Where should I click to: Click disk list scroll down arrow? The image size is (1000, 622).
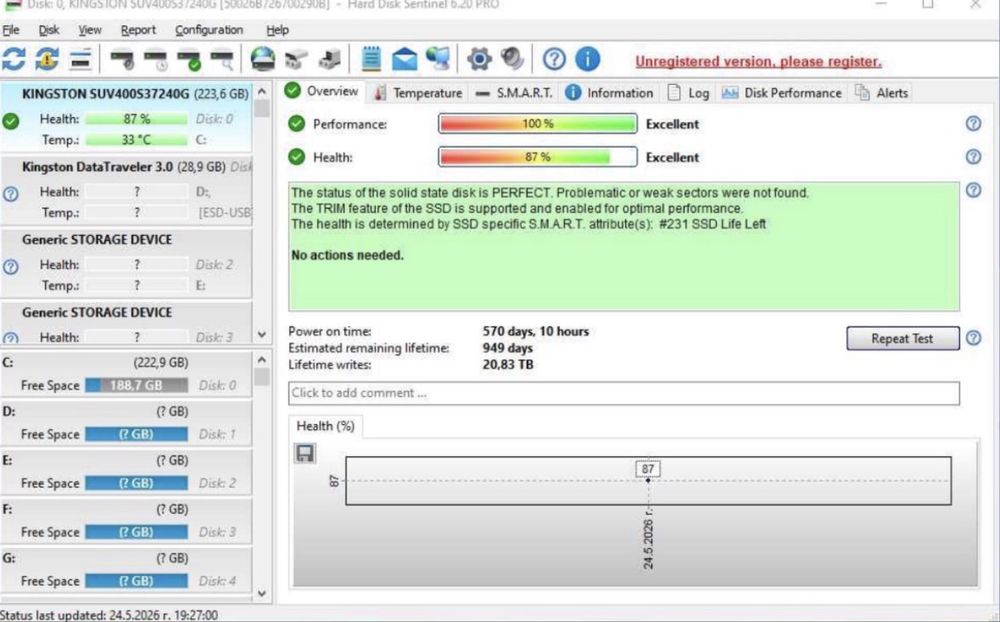262,334
